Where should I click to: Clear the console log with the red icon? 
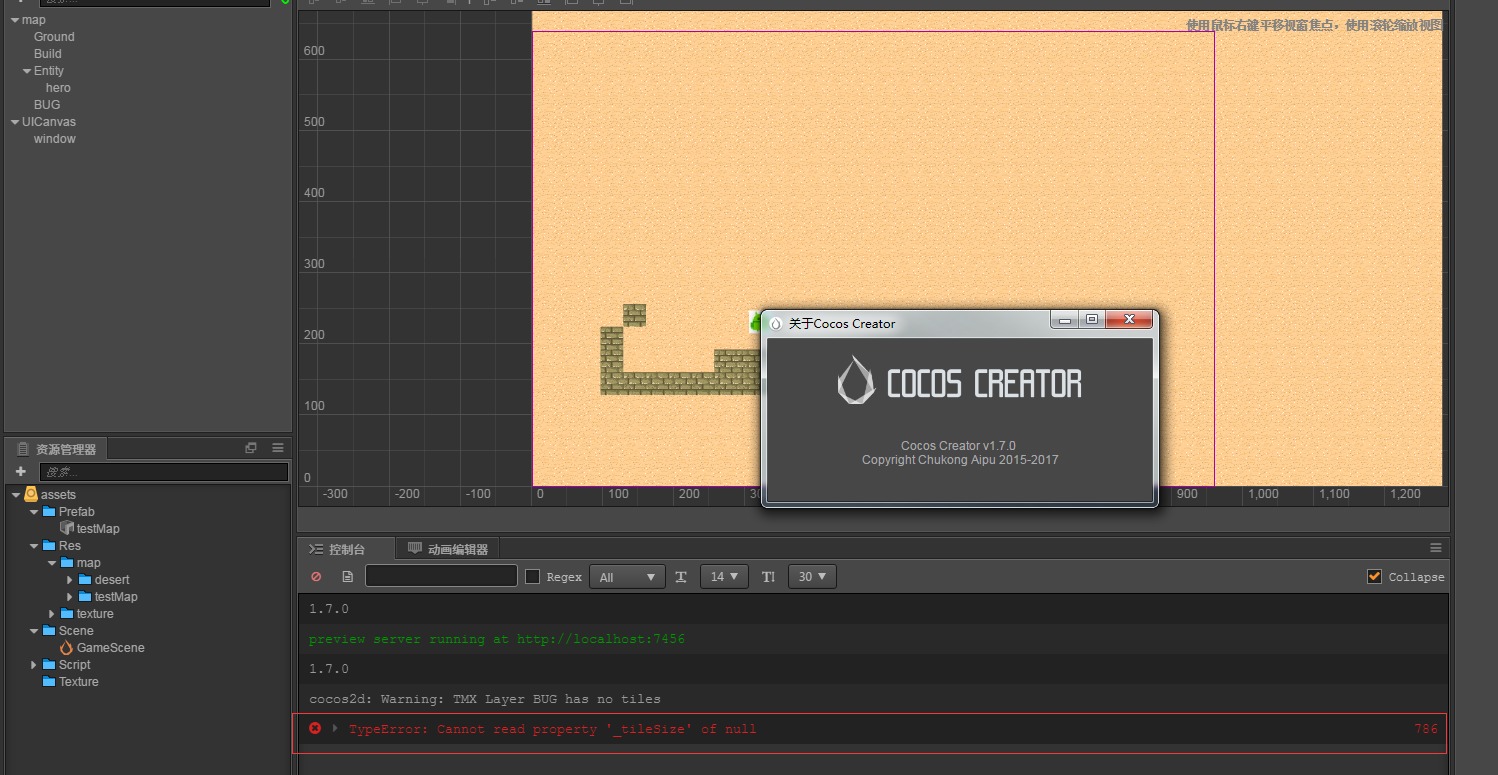317,577
